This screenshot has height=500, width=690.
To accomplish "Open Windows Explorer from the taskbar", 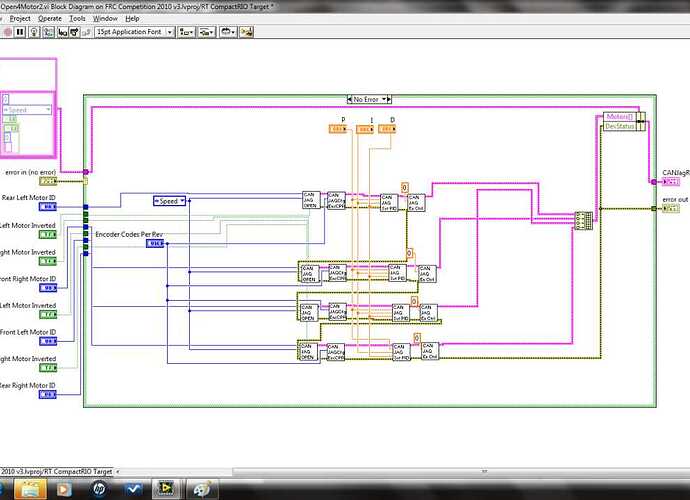I will [30, 489].
